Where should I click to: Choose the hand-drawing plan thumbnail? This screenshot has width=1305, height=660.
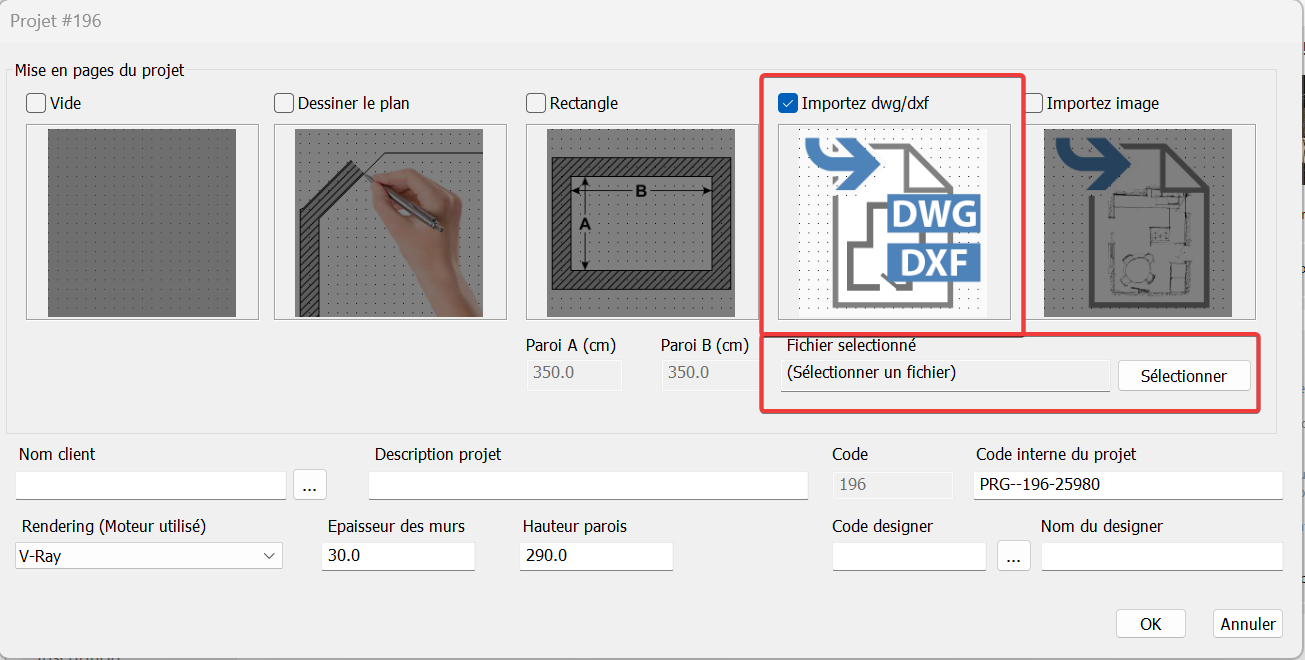pyautogui.click(x=390, y=222)
